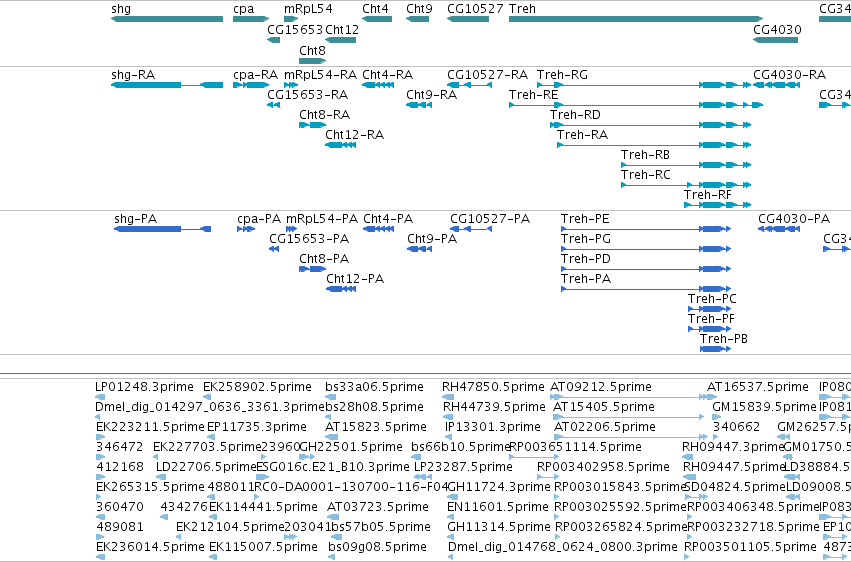Select the Treh-PC protein feature
This screenshot has height=562, width=851.
(709, 309)
